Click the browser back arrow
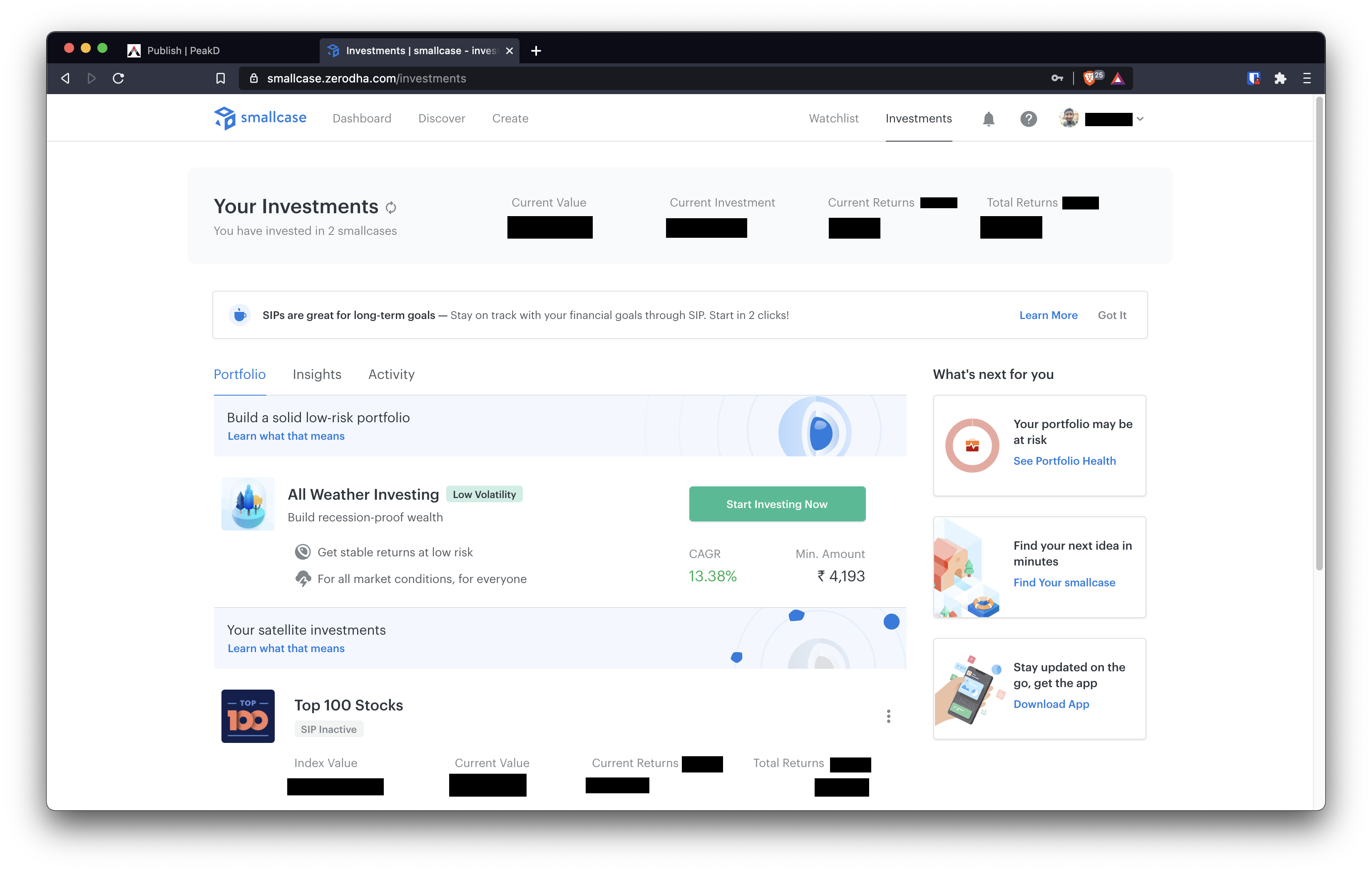Screen dimensions: 1372x872 (65, 78)
